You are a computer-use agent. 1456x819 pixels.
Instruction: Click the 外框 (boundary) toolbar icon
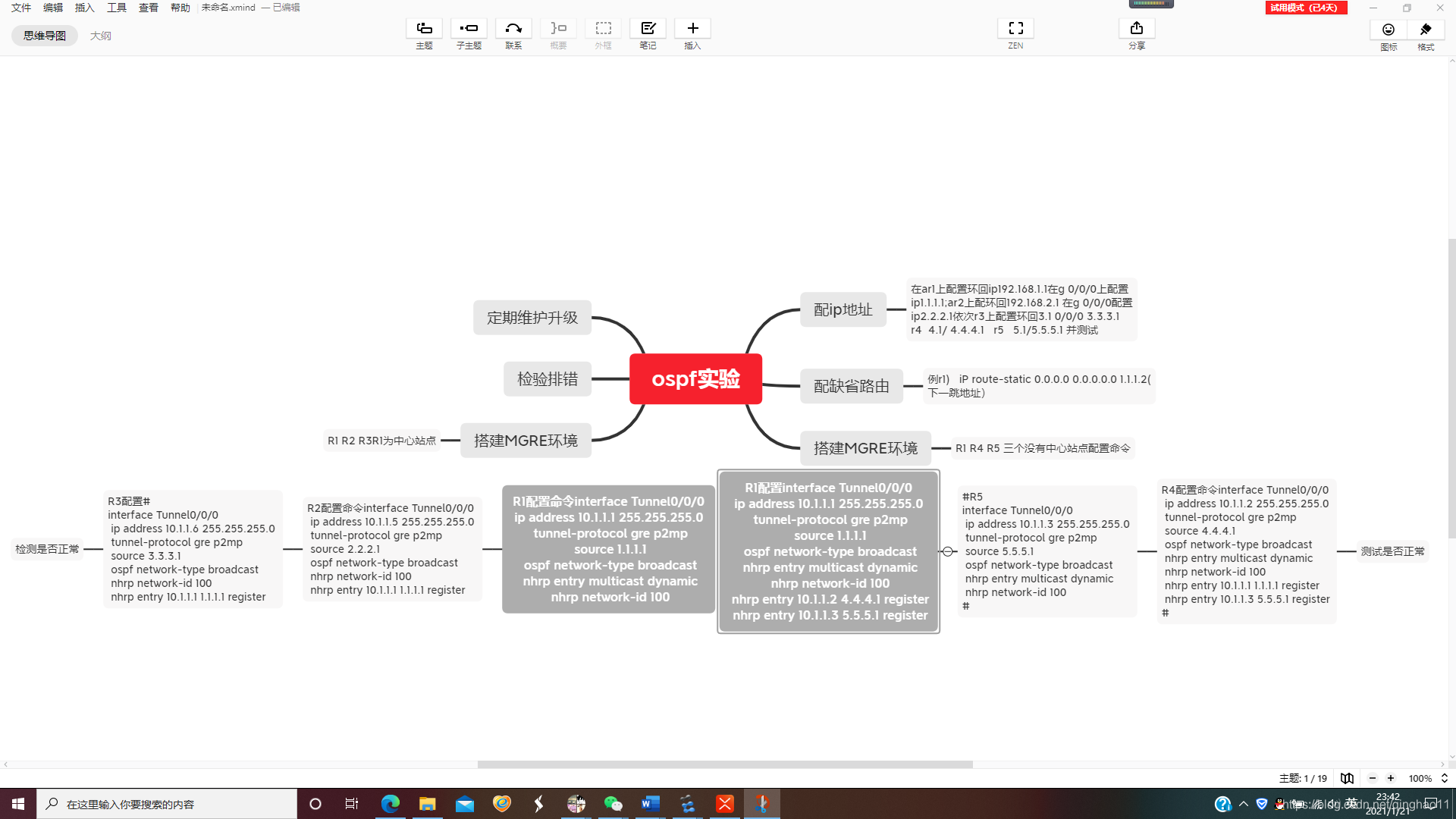[x=603, y=29]
